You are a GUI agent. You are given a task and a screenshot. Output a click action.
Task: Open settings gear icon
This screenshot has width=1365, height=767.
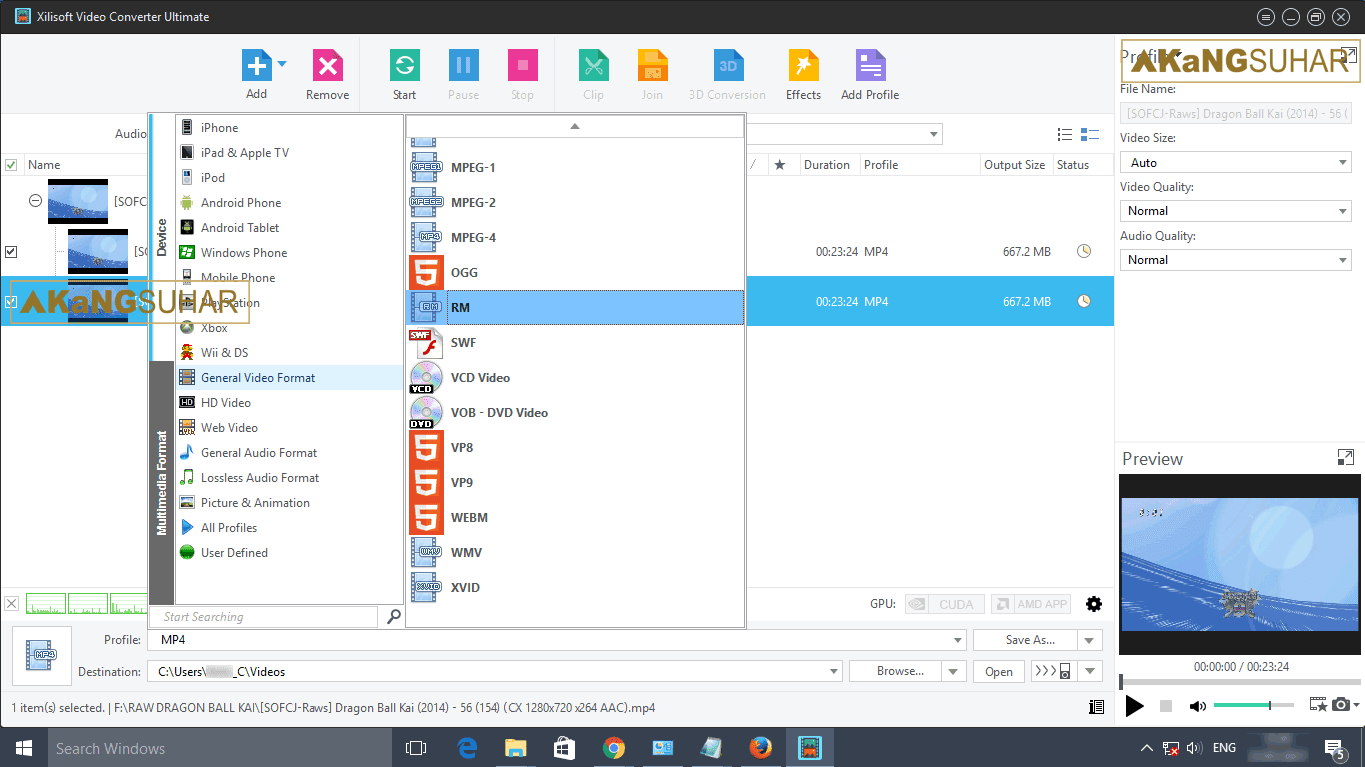(1094, 604)
